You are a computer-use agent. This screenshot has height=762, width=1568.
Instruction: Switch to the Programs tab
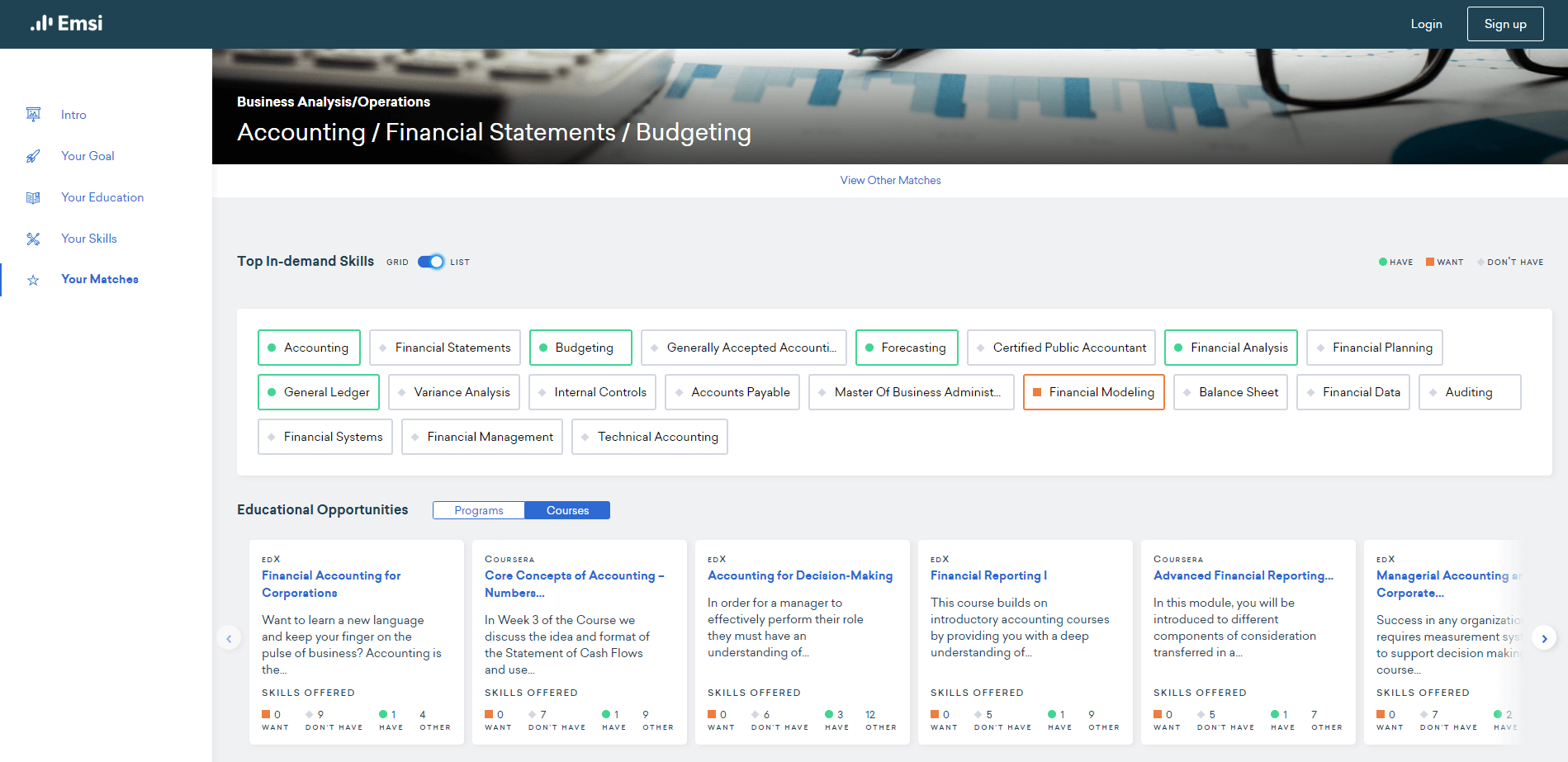pos(478,510)
